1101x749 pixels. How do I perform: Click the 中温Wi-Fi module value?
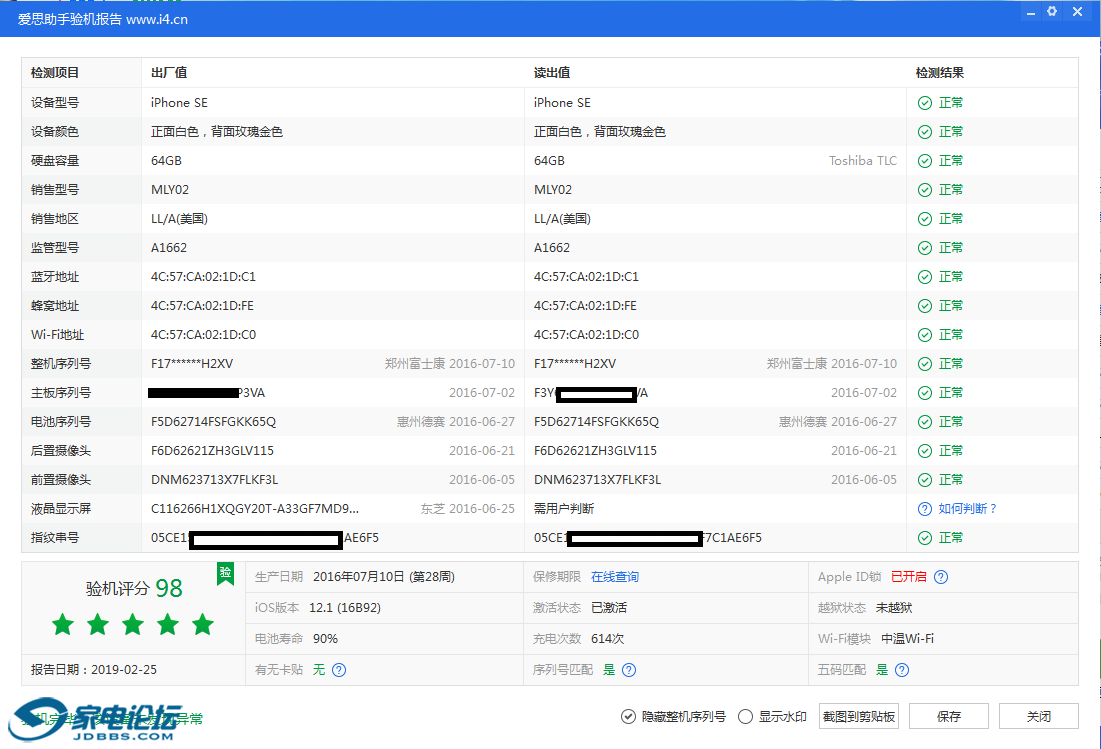coord(907,639)
